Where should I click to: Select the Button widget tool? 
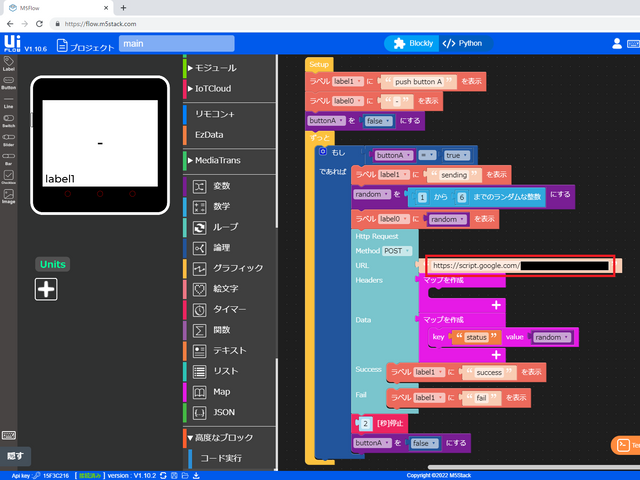point(9,81)
